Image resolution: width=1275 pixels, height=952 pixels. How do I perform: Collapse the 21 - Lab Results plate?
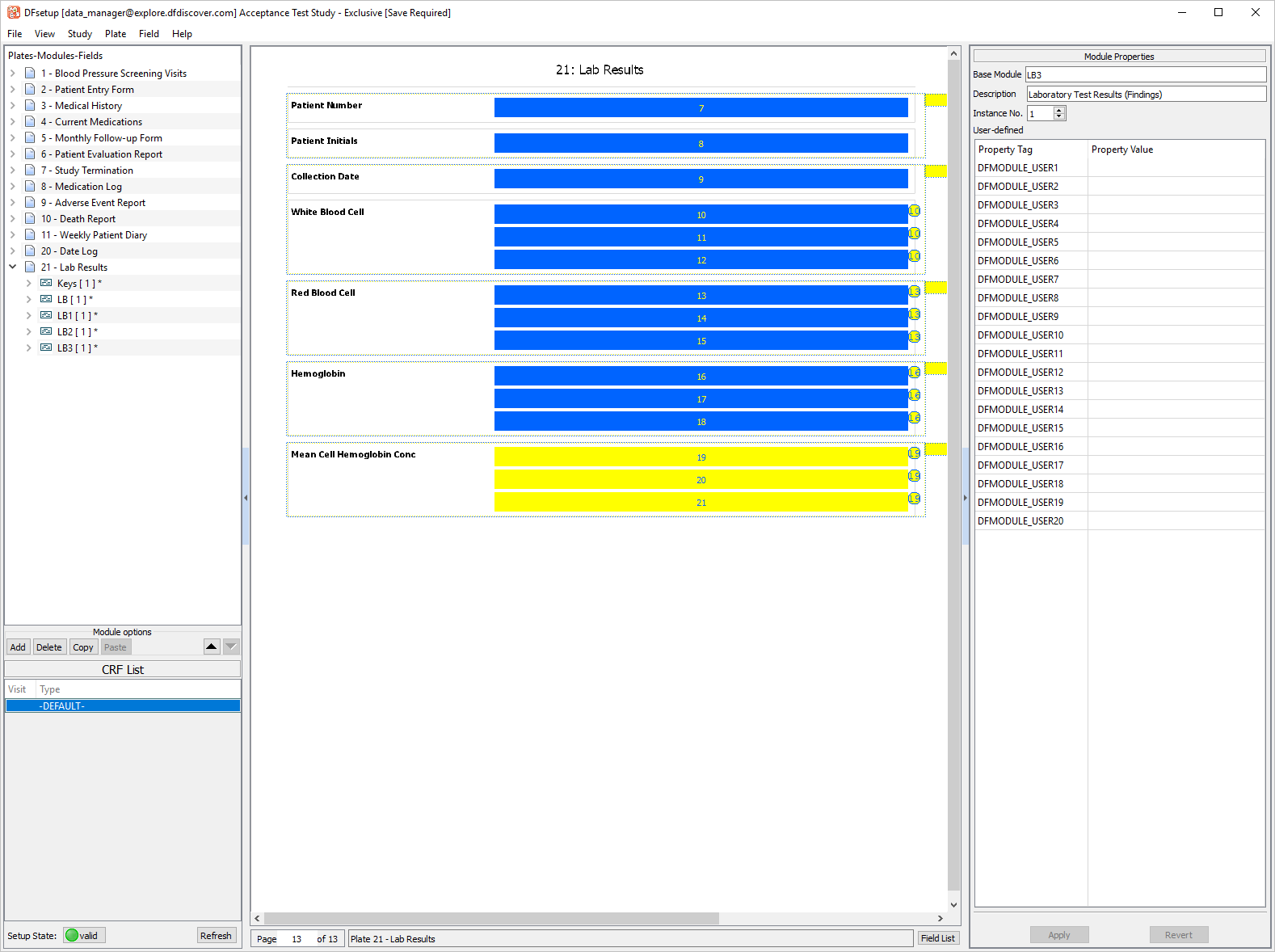13,267
